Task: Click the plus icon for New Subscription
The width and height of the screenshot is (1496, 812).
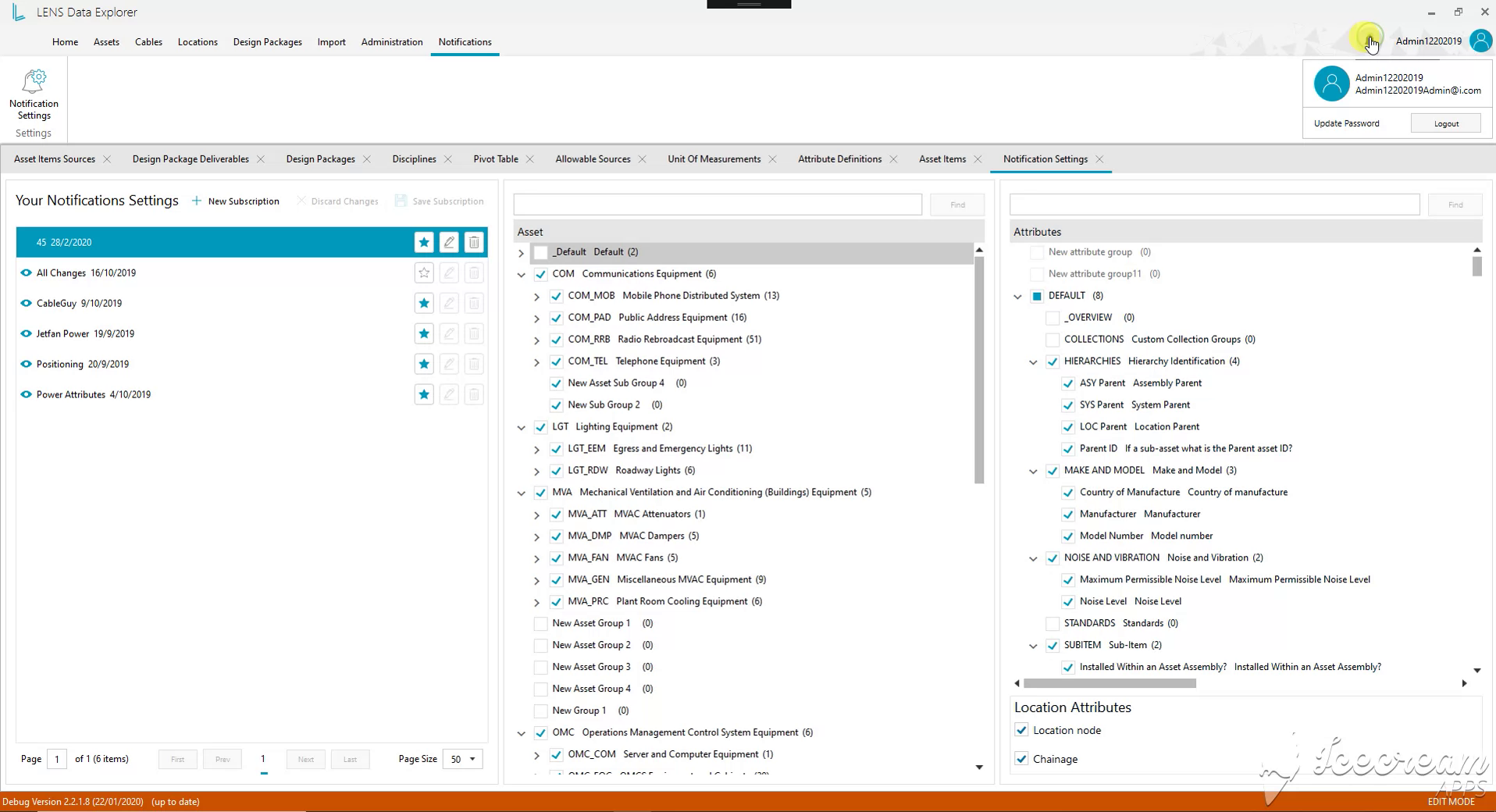Action: click(x=197, y=201)
